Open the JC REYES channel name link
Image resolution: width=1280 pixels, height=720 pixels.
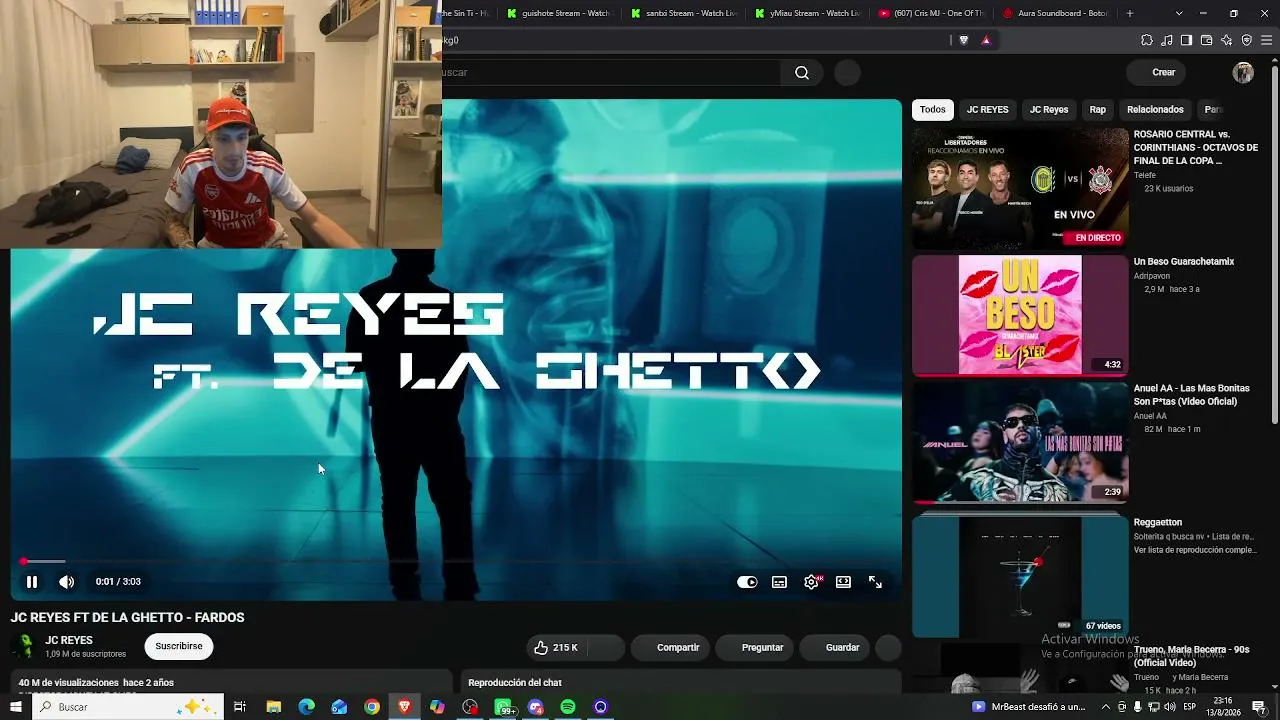coord(69,641)
